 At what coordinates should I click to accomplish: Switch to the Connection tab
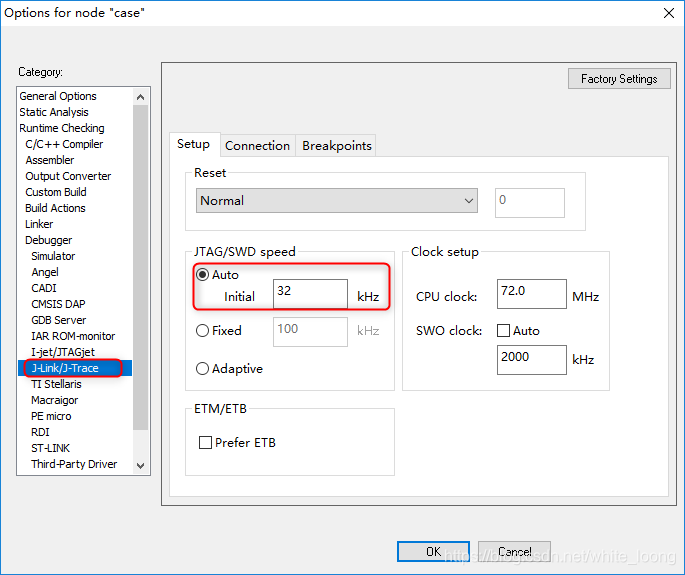click(x=257, y=145)
